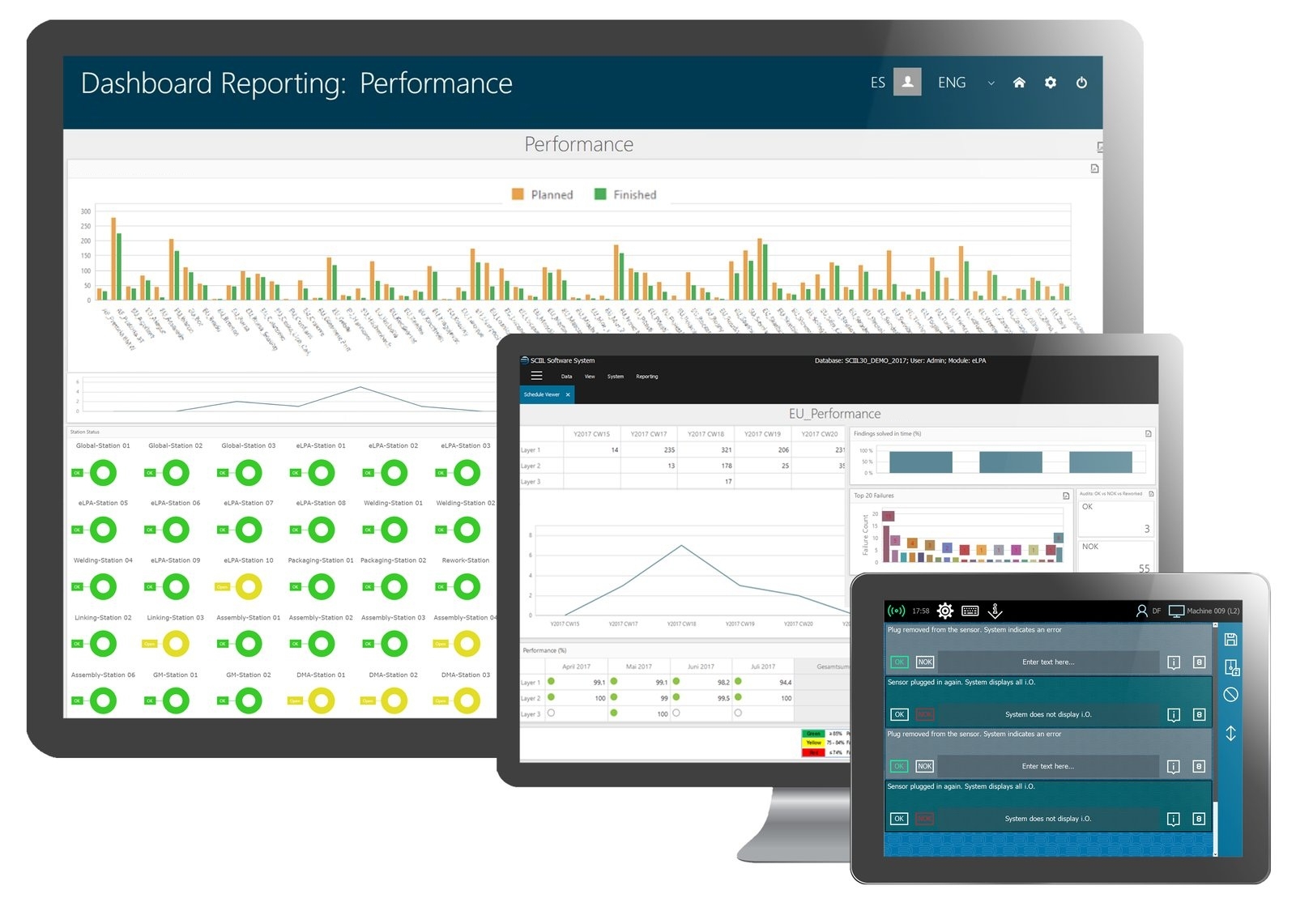
Task: Toggle the Planned series in chart legend
Action: pyautogui.click(x=542, y=195)
